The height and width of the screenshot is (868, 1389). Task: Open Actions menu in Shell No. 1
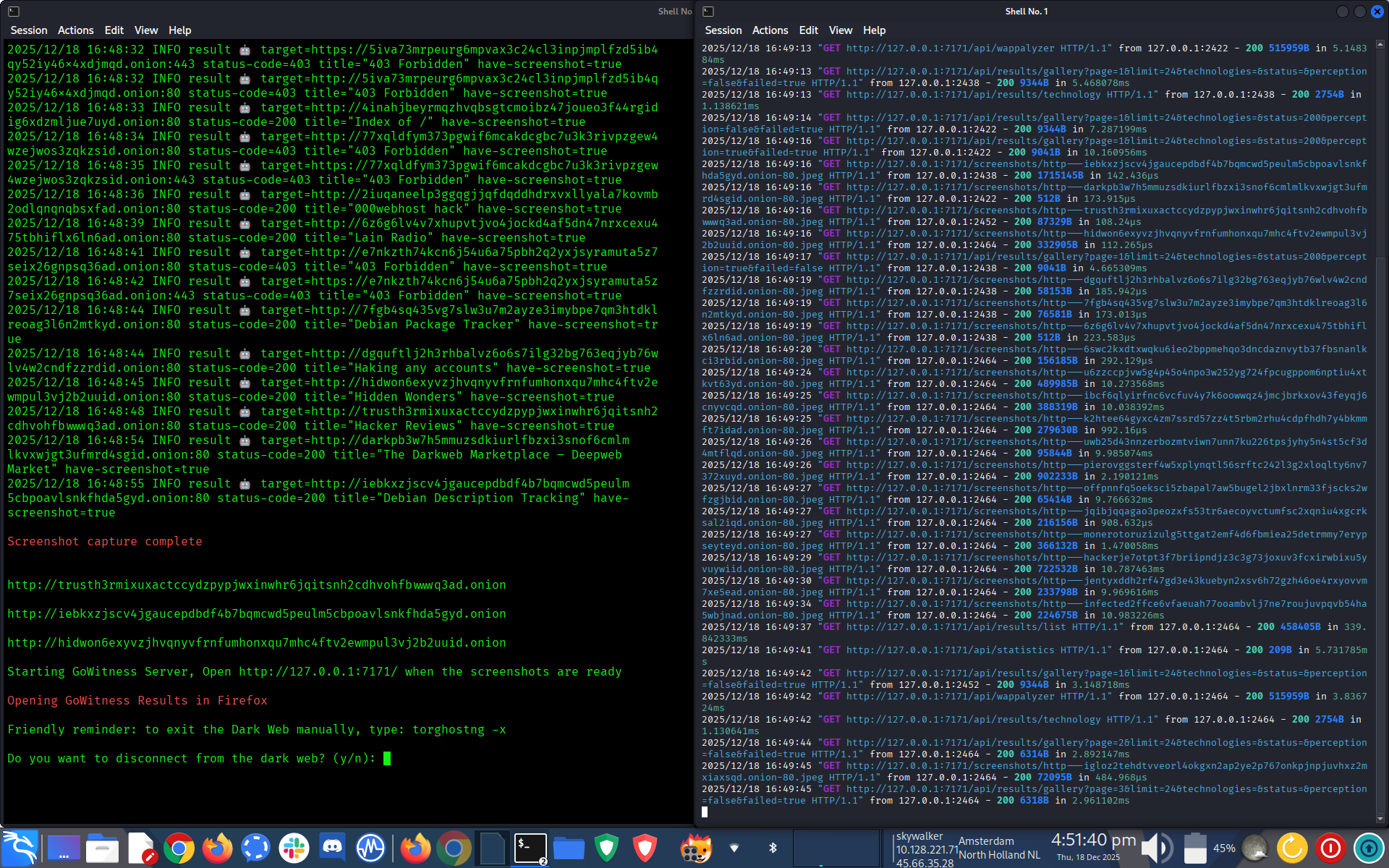coord(770,30)
